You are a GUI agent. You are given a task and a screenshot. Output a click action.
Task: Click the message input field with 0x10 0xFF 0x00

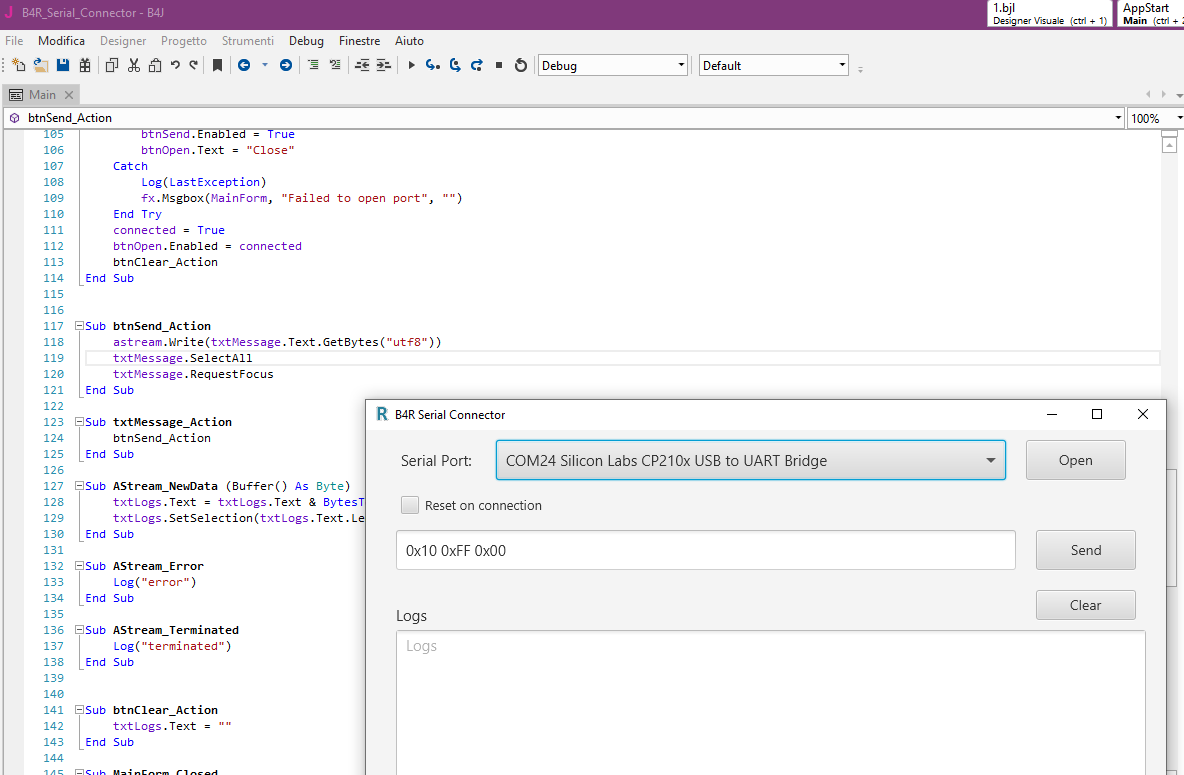click(705, 550)
